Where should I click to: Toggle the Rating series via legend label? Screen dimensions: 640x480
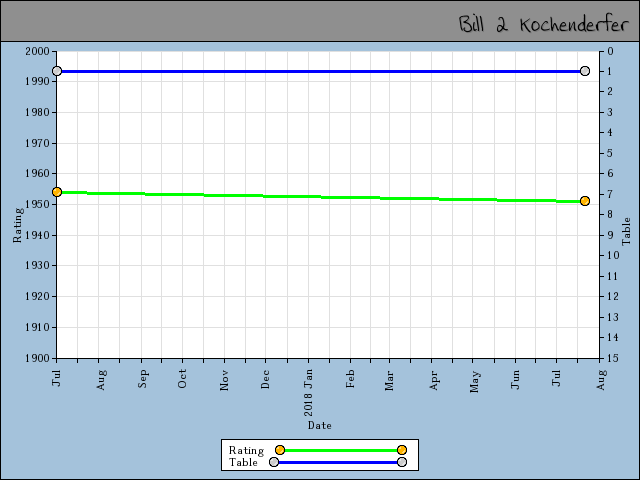point(246,450)
